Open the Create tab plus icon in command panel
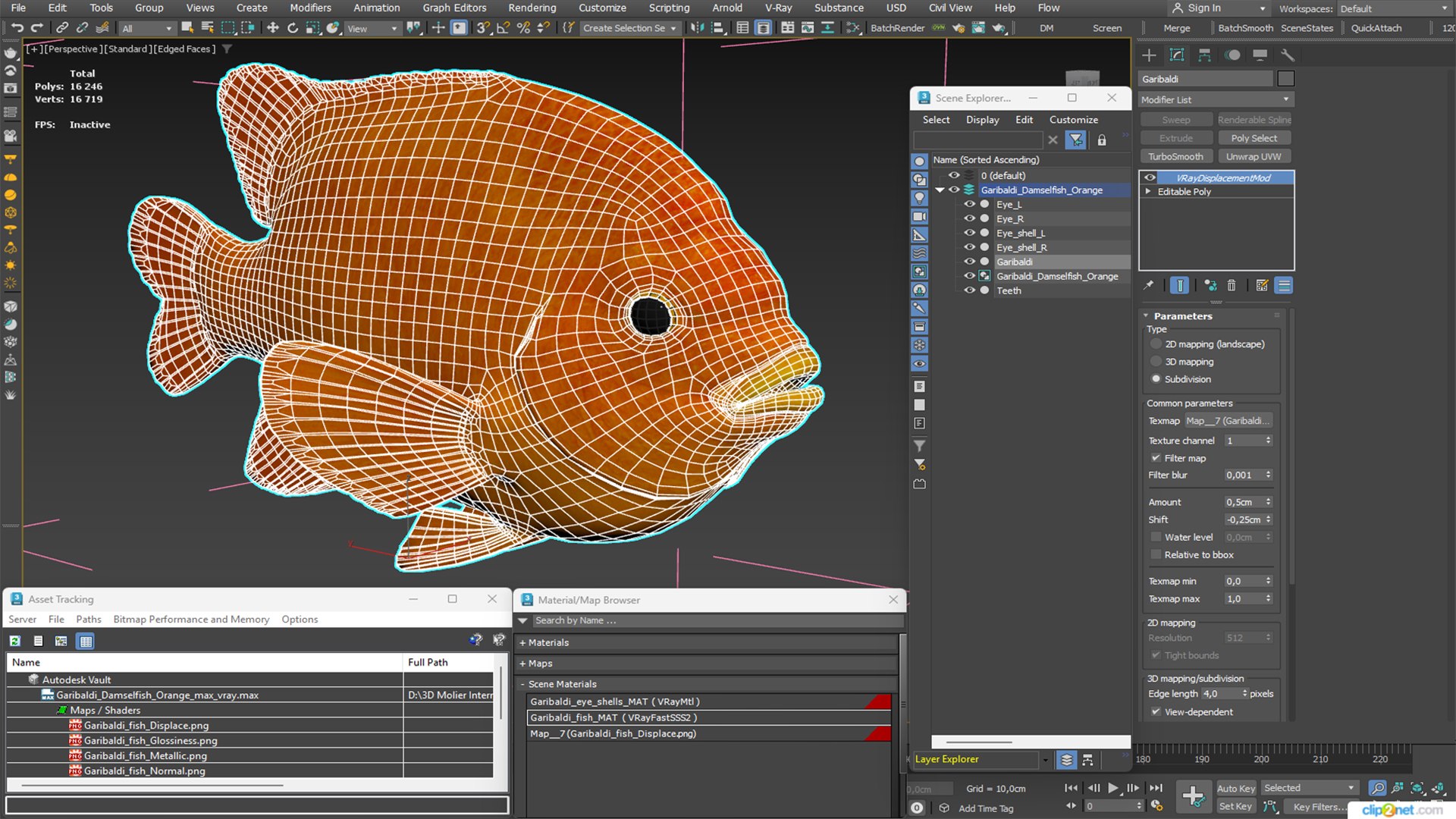Image resolution: width=1456 pixels, height=819 pixels. [x=1149, y=55]
